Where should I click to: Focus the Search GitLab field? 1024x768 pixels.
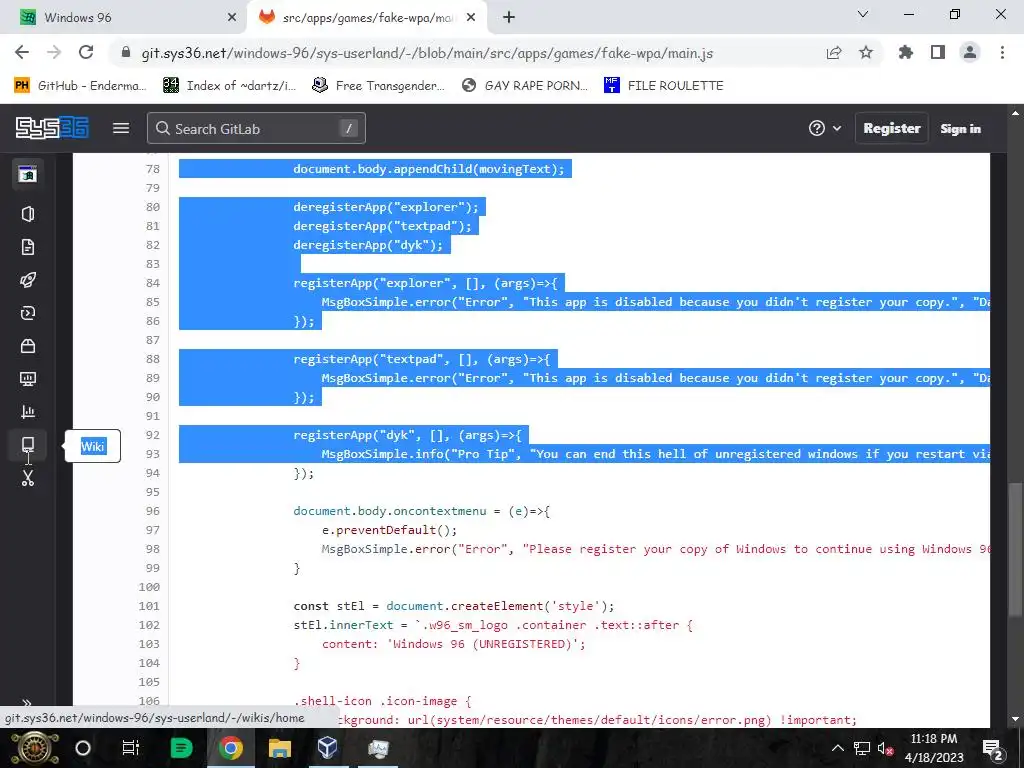(x=256, y=128)
